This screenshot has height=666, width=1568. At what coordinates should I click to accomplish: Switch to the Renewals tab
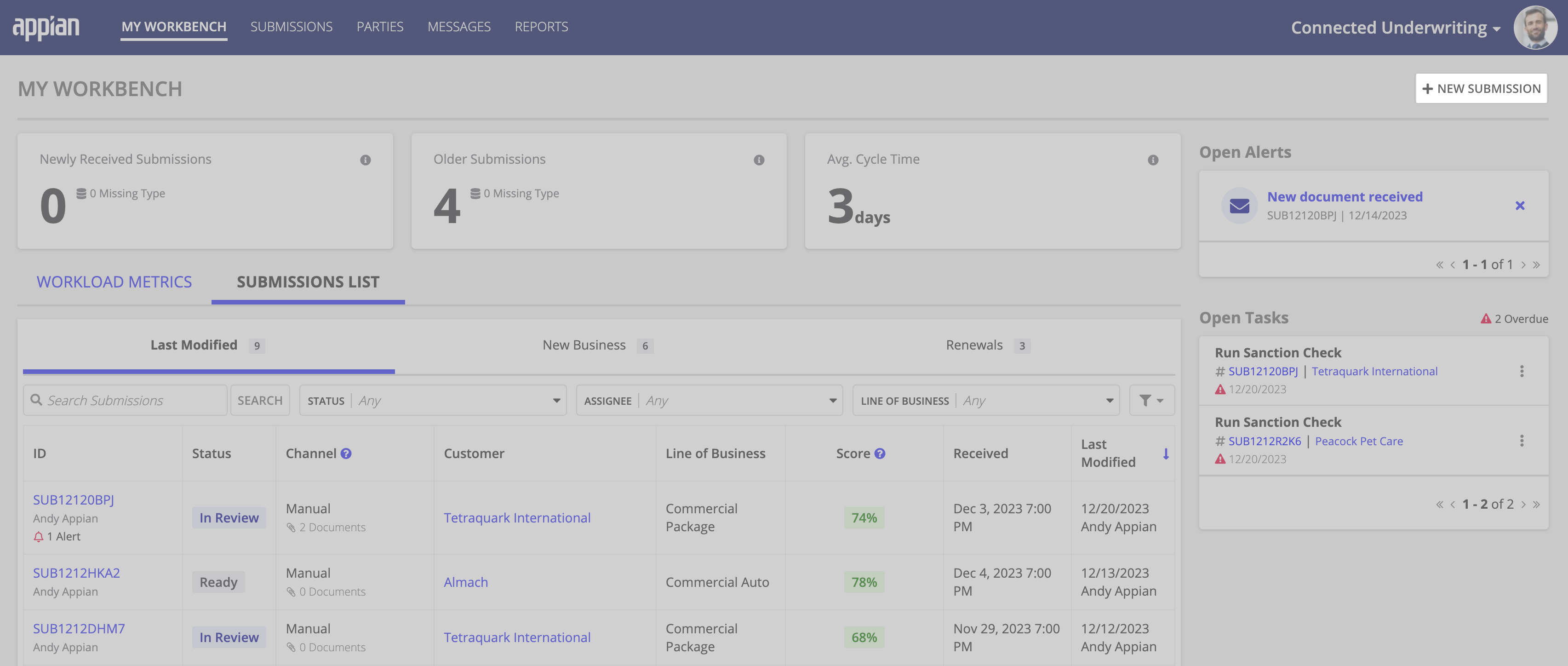tap(987, 345)
